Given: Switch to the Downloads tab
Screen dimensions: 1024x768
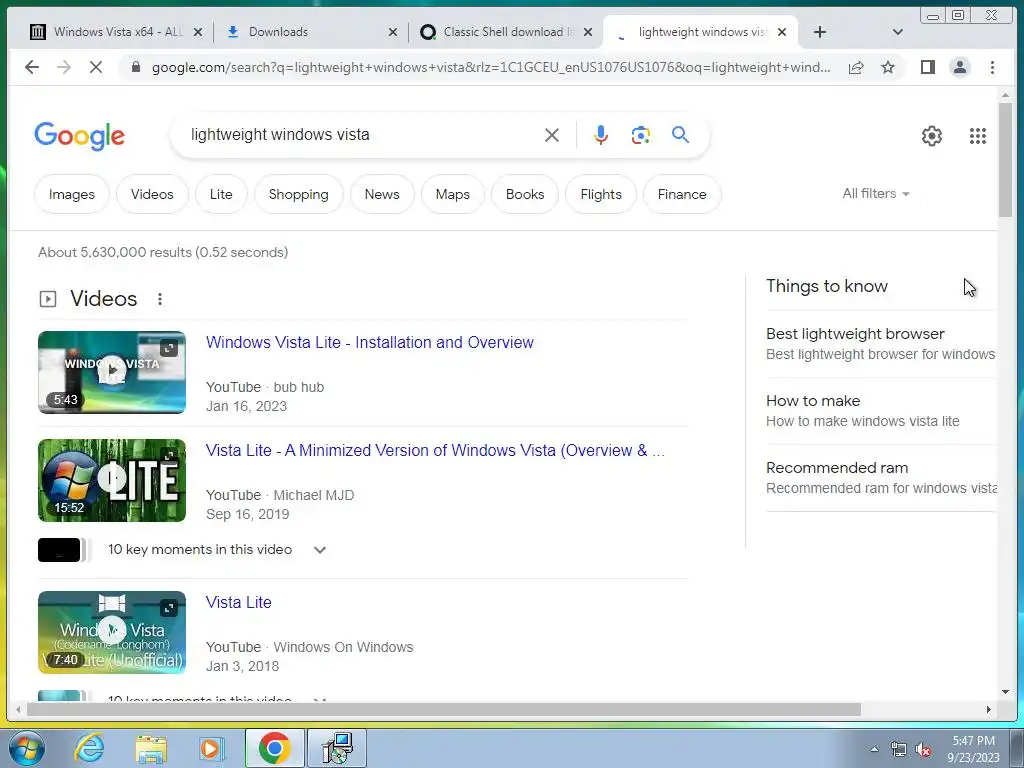Looking at the screenshot, I should (x=309, y=32).
